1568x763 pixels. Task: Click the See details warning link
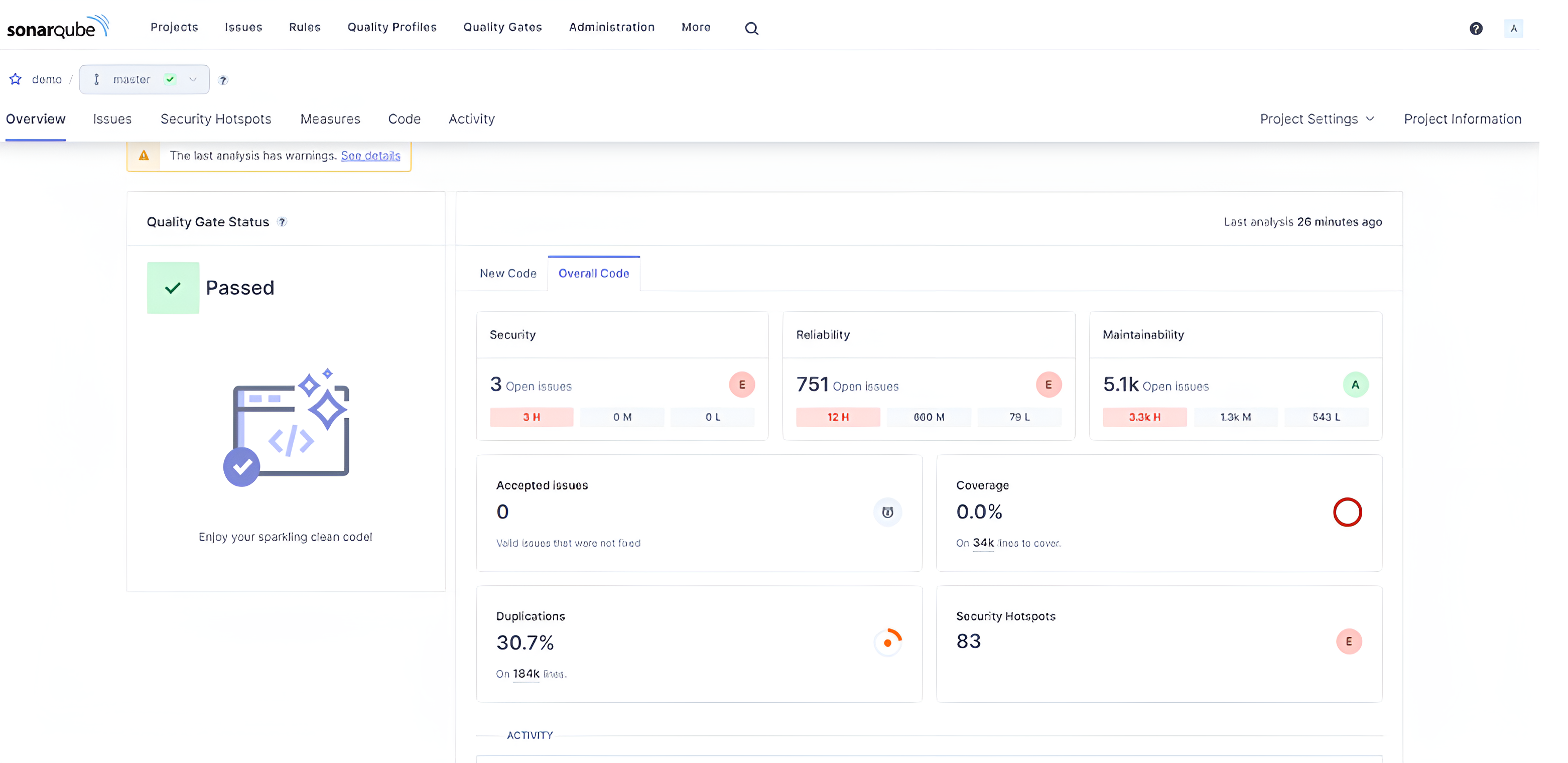[370, 155]
